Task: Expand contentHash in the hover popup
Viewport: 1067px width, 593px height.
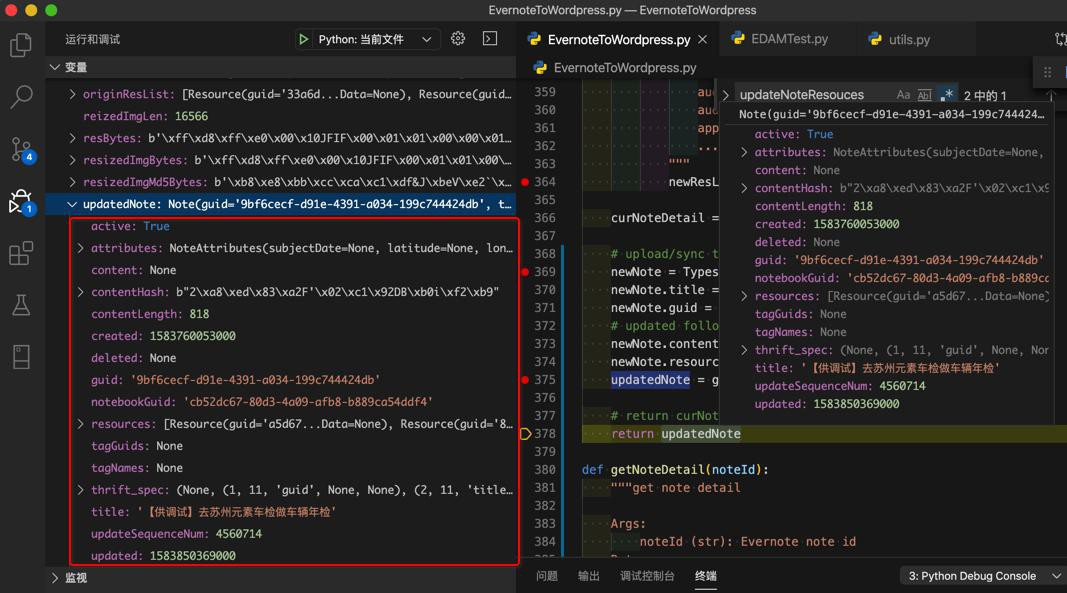Action: tap(744, 188)
